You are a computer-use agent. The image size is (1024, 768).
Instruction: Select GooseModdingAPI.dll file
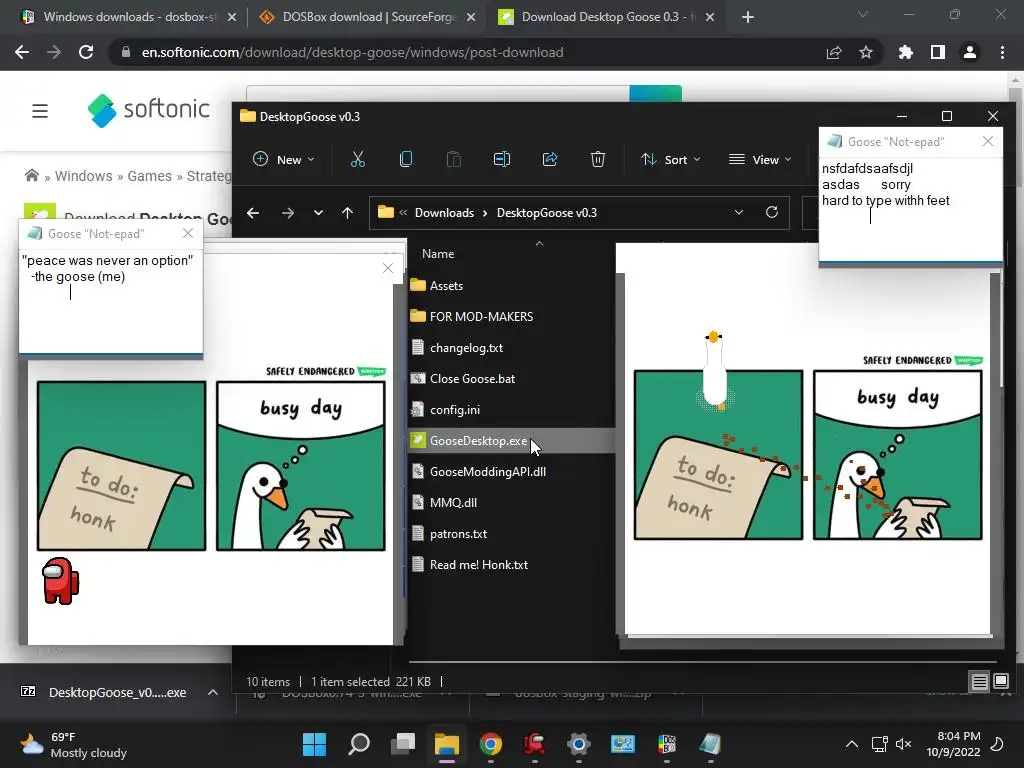pos(488,472)
